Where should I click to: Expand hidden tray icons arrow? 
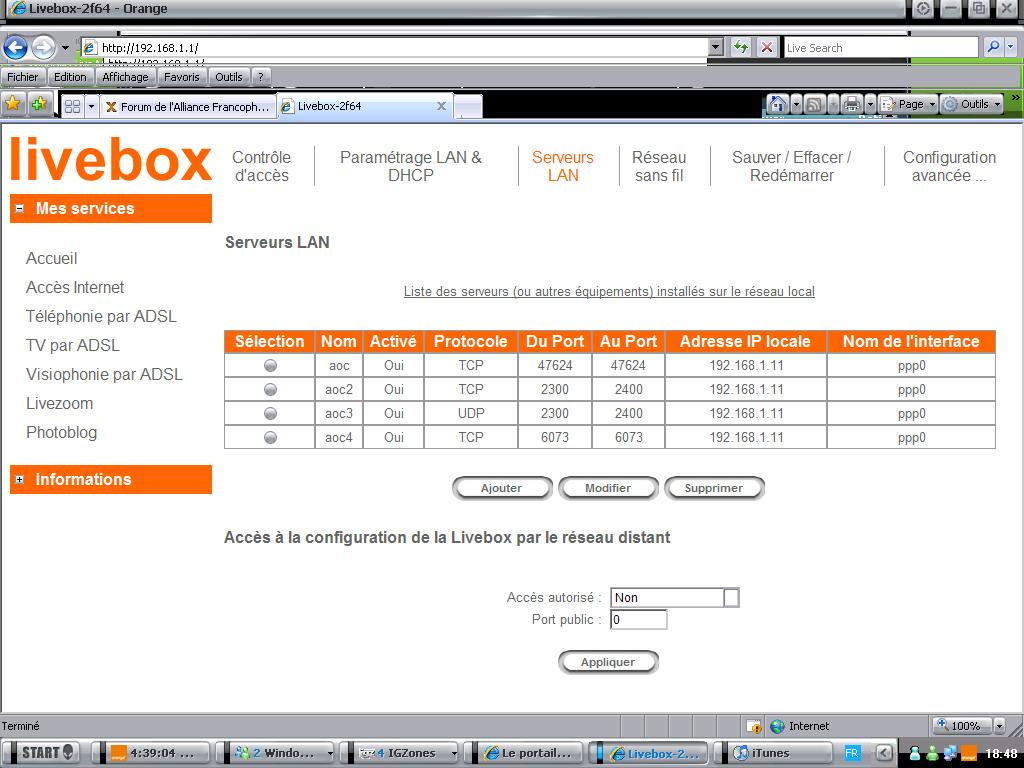[883, 753]
